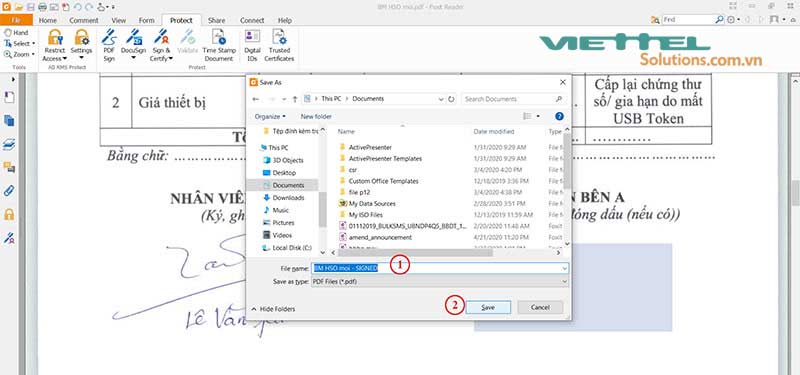Open the view options dropdown in dialog
The height and width of the screenshot is (375, 800).
(538, 116)
